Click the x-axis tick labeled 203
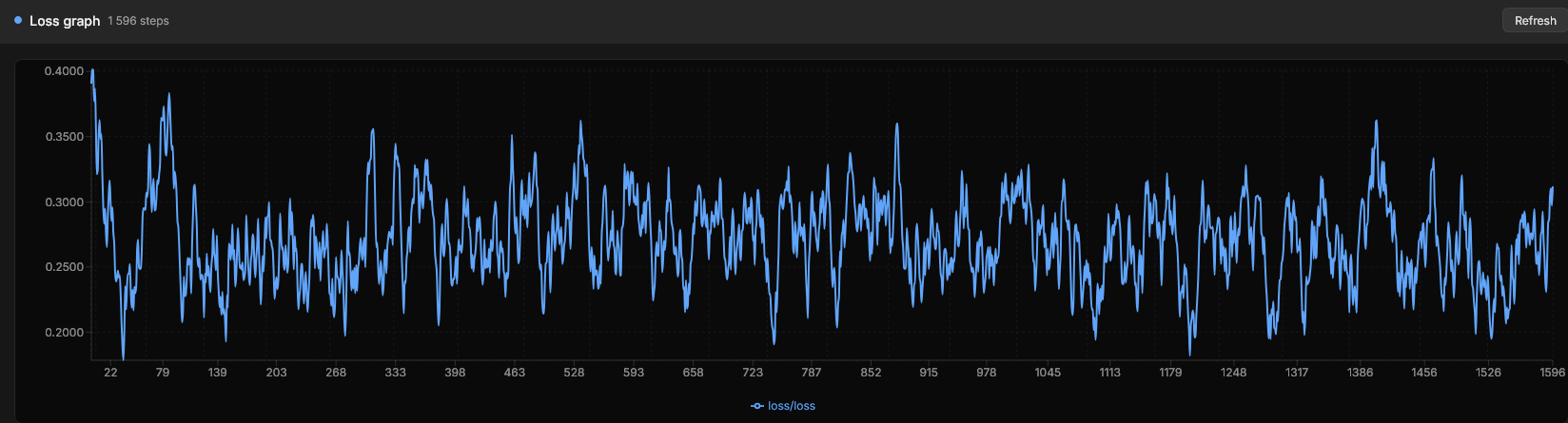The image size is (1568, 423). pyautogui.click(x=276, y=373)
